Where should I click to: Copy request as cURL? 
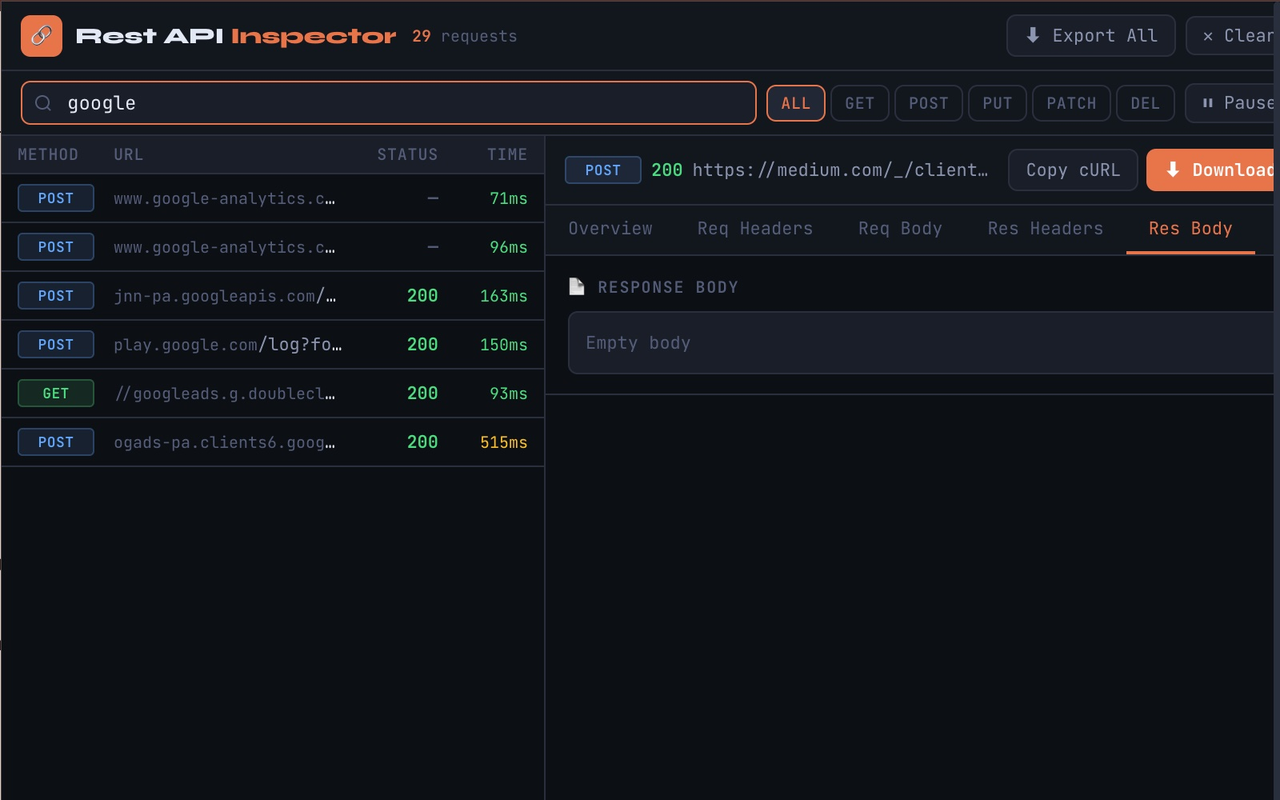pyautogui.click(x=1072, y=170)
